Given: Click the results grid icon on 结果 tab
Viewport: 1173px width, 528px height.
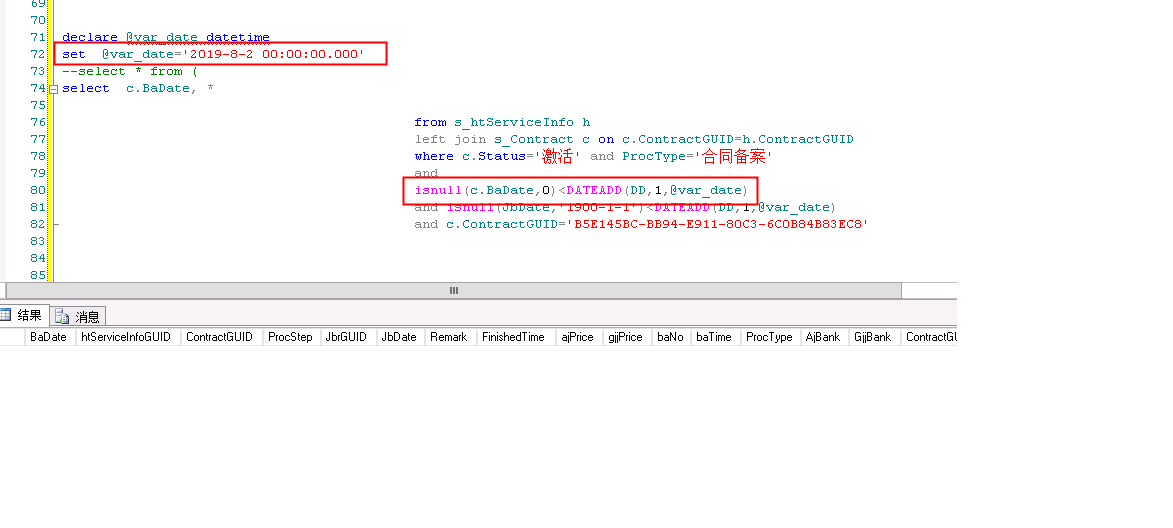Looking at the screenshot, I should point(6,315).
